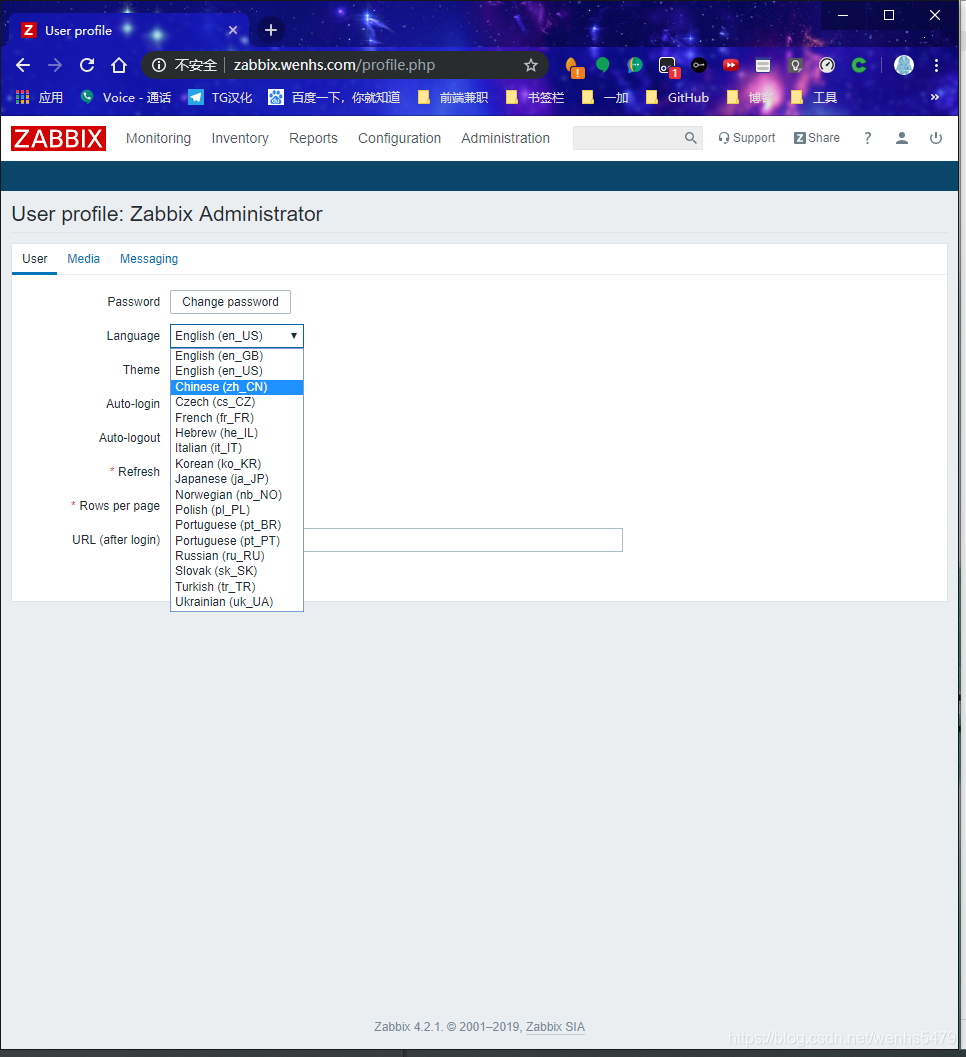Screen dimensions: 966x1057
Task: Click the extension icon with red badge 1
Action: coord(667,66)
